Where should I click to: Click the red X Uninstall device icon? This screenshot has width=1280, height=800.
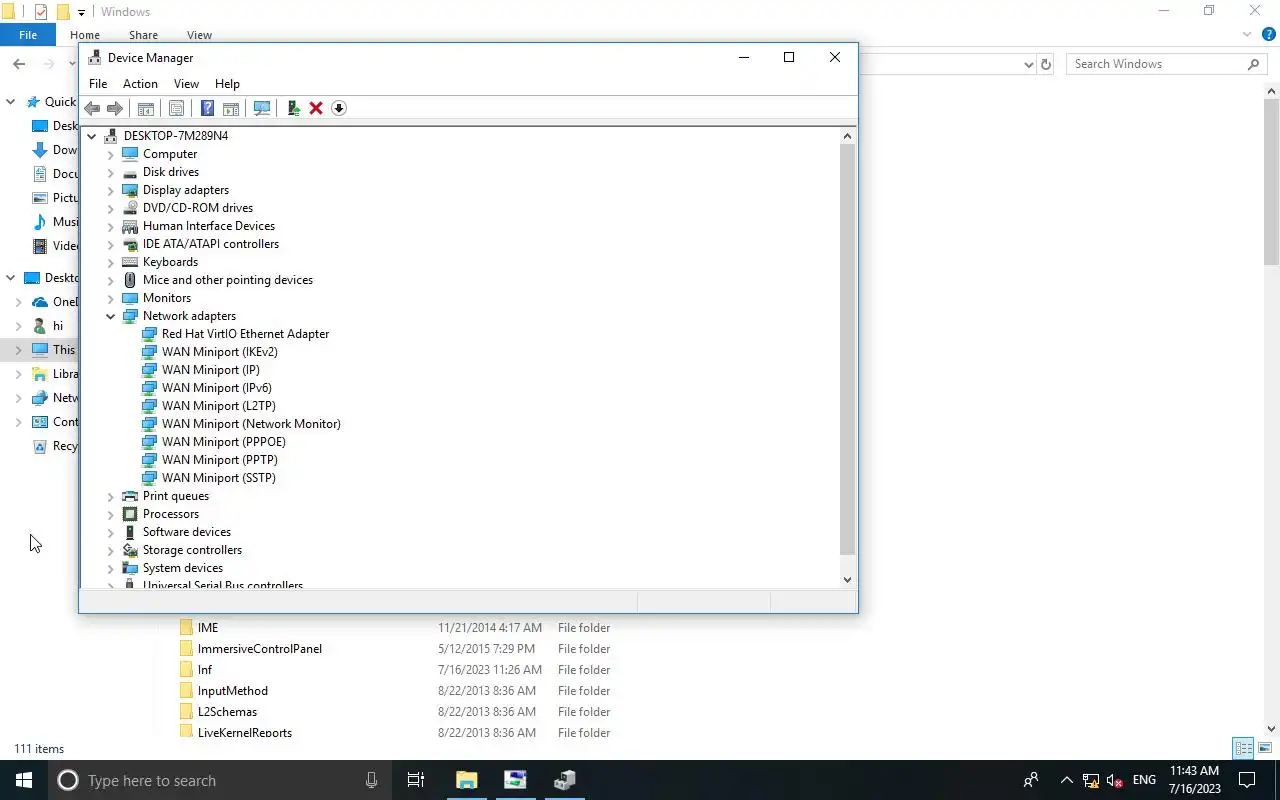coord(316,108)
